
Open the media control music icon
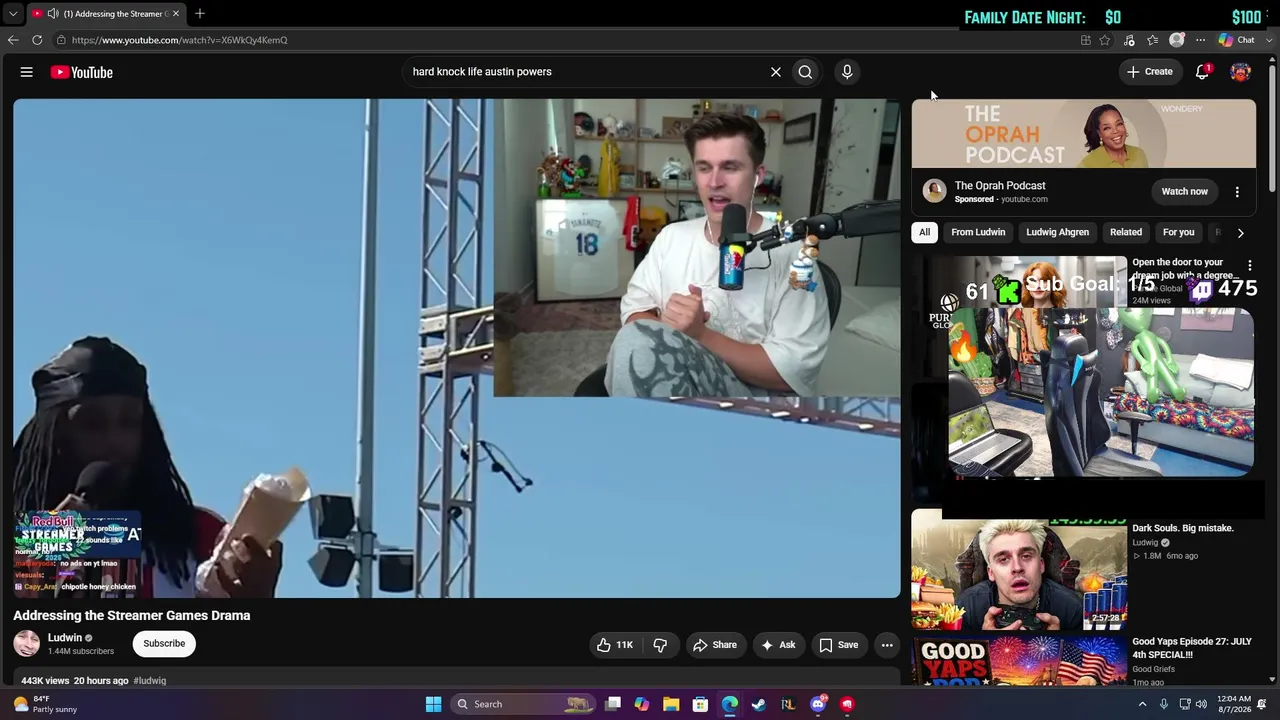point(1129,40)
